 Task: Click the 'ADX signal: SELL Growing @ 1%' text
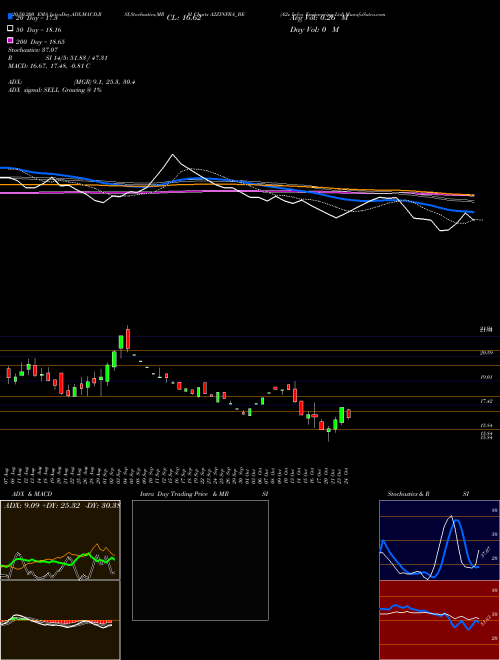click(55, 90)
